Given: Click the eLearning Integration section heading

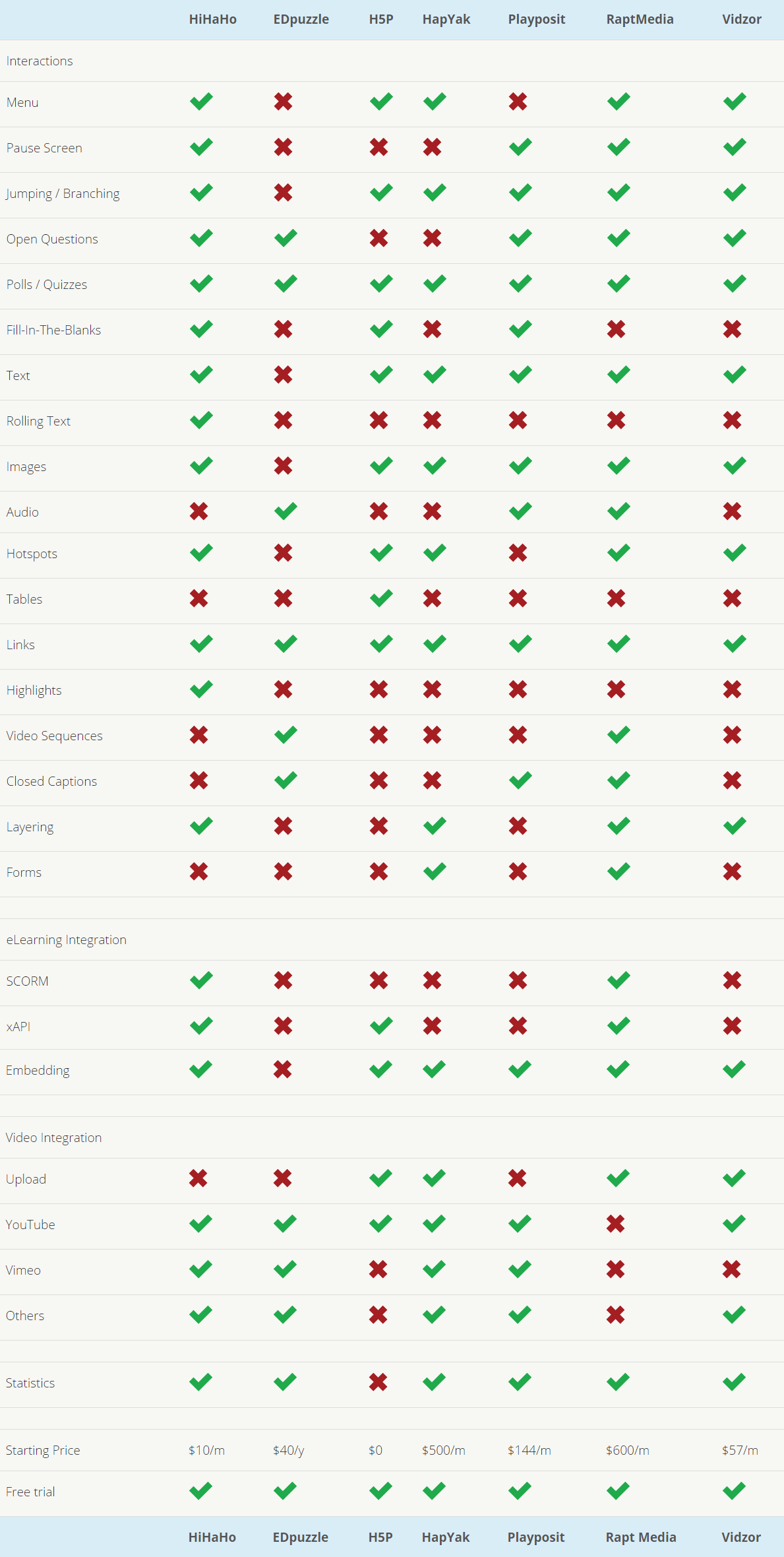Looking at the screenshot, I should tap(67, 939).
